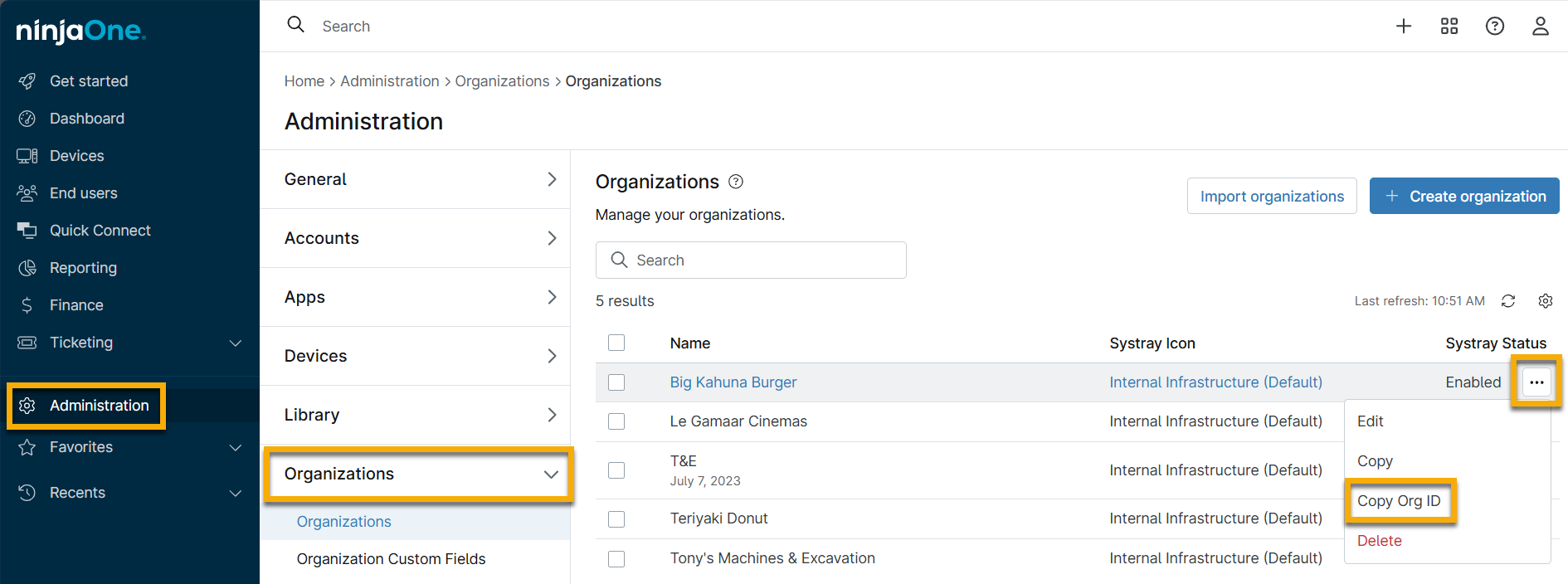The image size is (1568, 584).
Task: Check the Teriyaki Donut row checkbox
Action: (616, 519)
